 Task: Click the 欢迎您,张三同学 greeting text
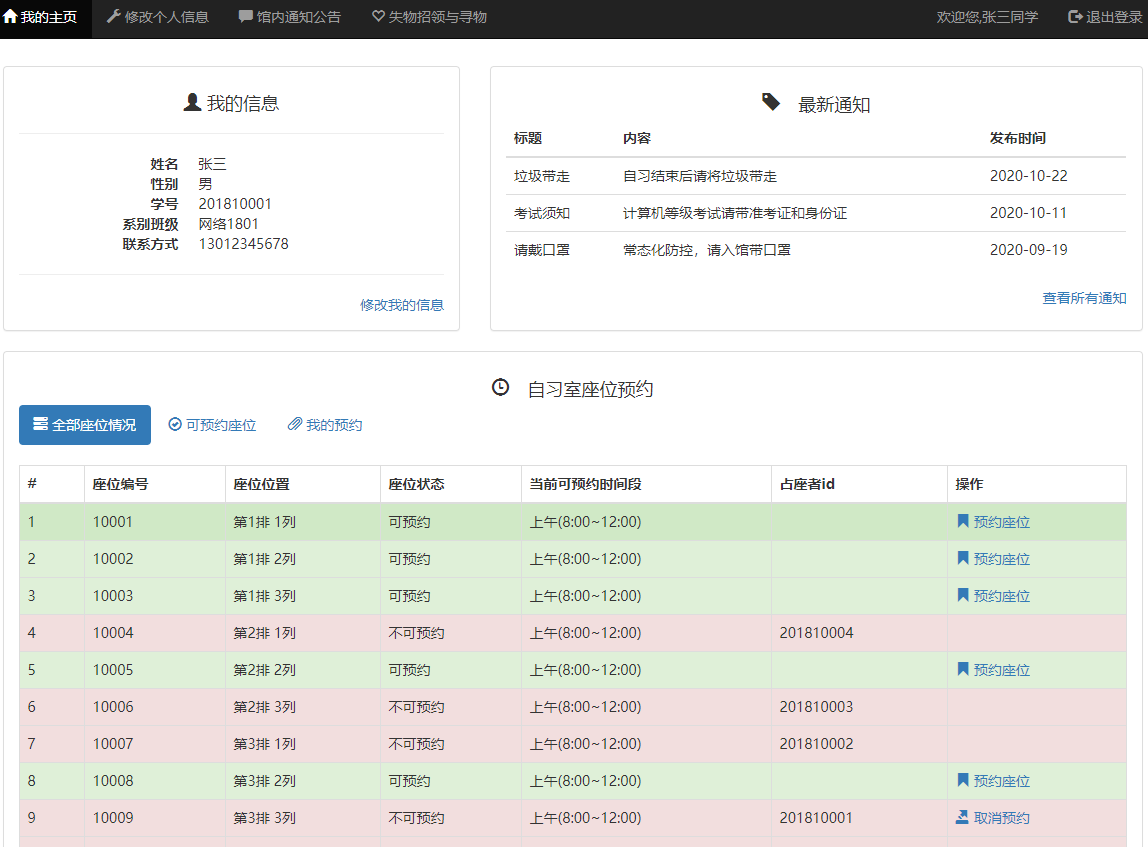[x=987, y=18]
